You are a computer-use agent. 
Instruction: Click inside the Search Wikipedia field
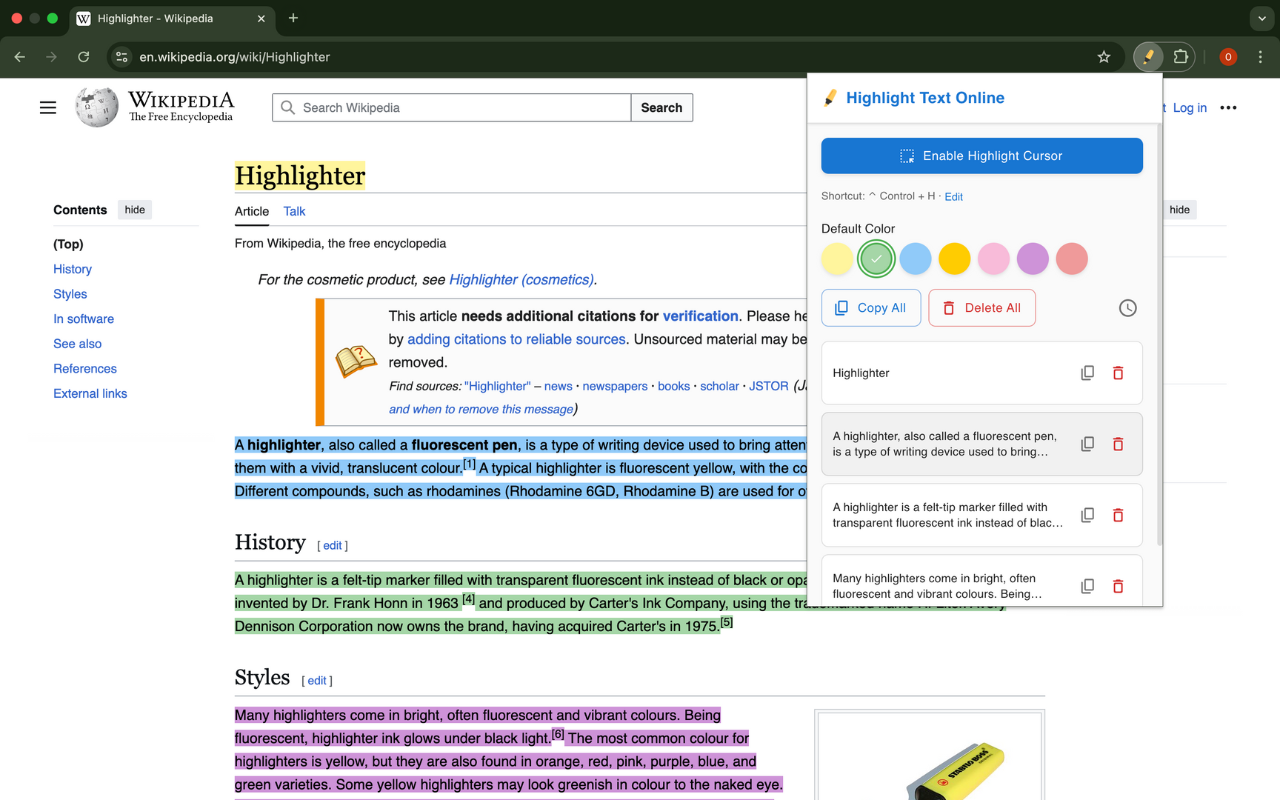(x=460, y=108)
